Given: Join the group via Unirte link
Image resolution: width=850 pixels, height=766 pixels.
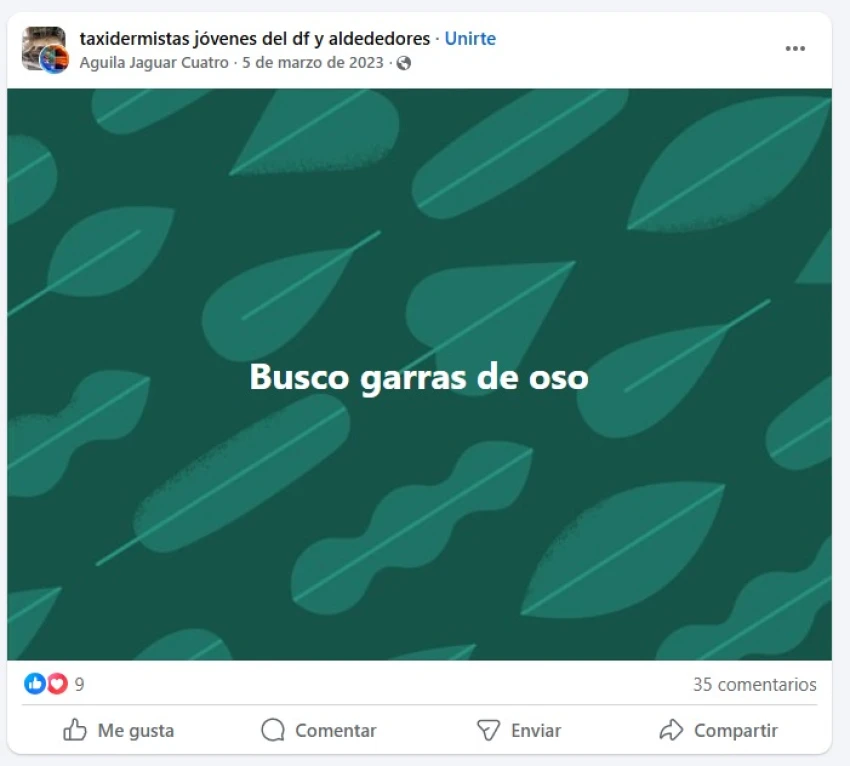Looking at the screenshot, I should 470,38.
